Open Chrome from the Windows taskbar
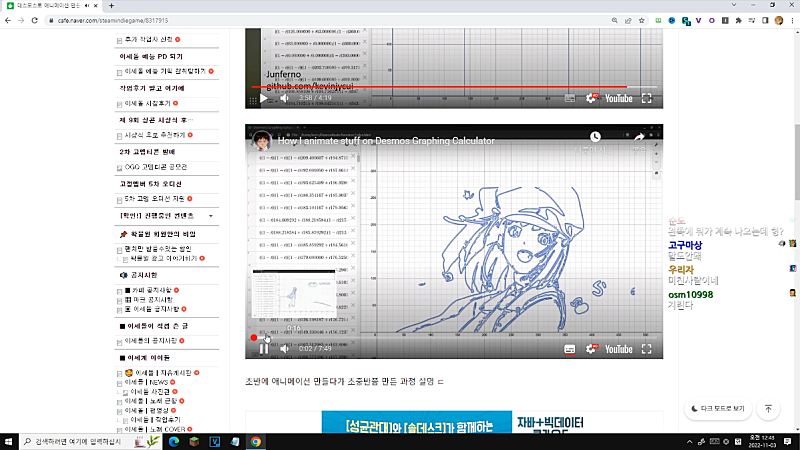This screenshot has width=800, height=450. coord(256,441)
